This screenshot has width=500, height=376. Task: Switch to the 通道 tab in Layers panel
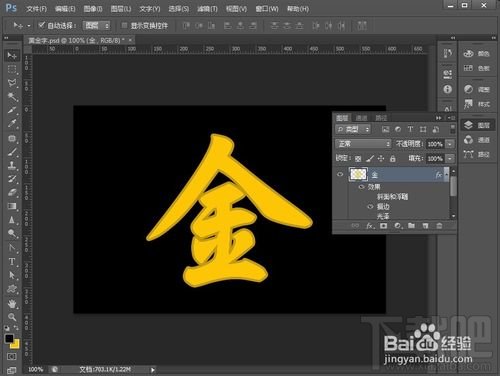362,118
